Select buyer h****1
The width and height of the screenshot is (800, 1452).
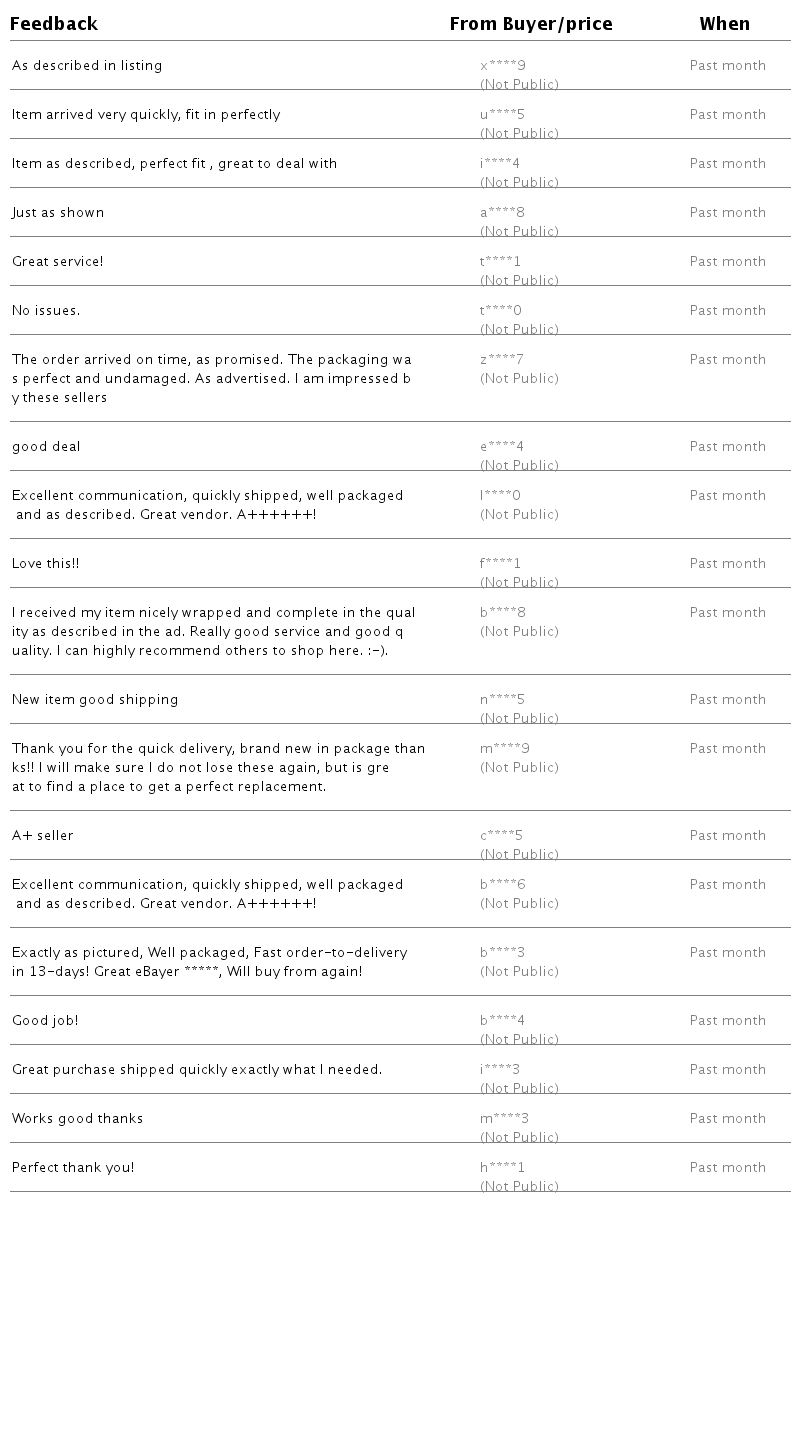[x=502, y=1168]
